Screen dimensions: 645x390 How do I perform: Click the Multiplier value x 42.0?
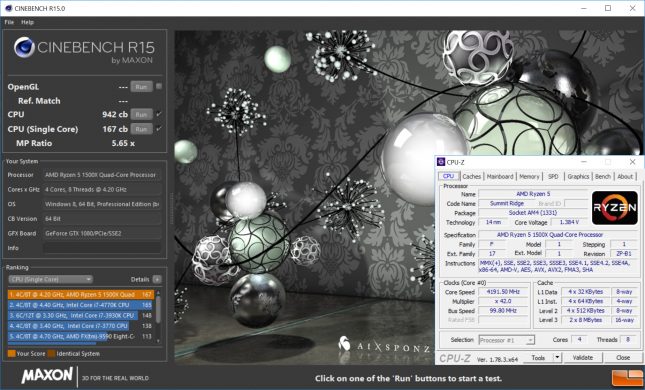(x=503, y=301)
